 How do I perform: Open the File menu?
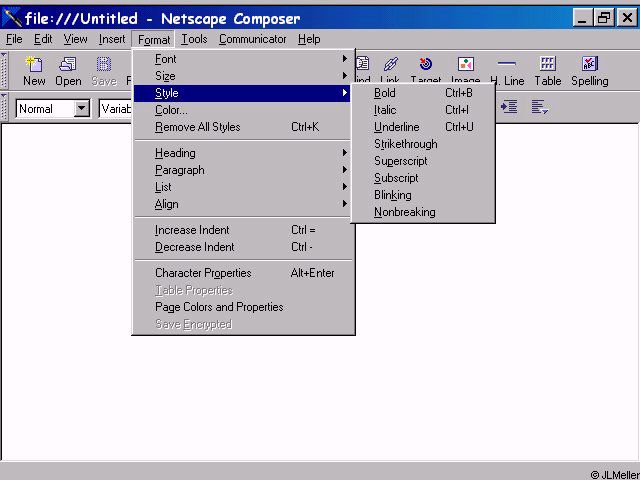tap(14, 39)
